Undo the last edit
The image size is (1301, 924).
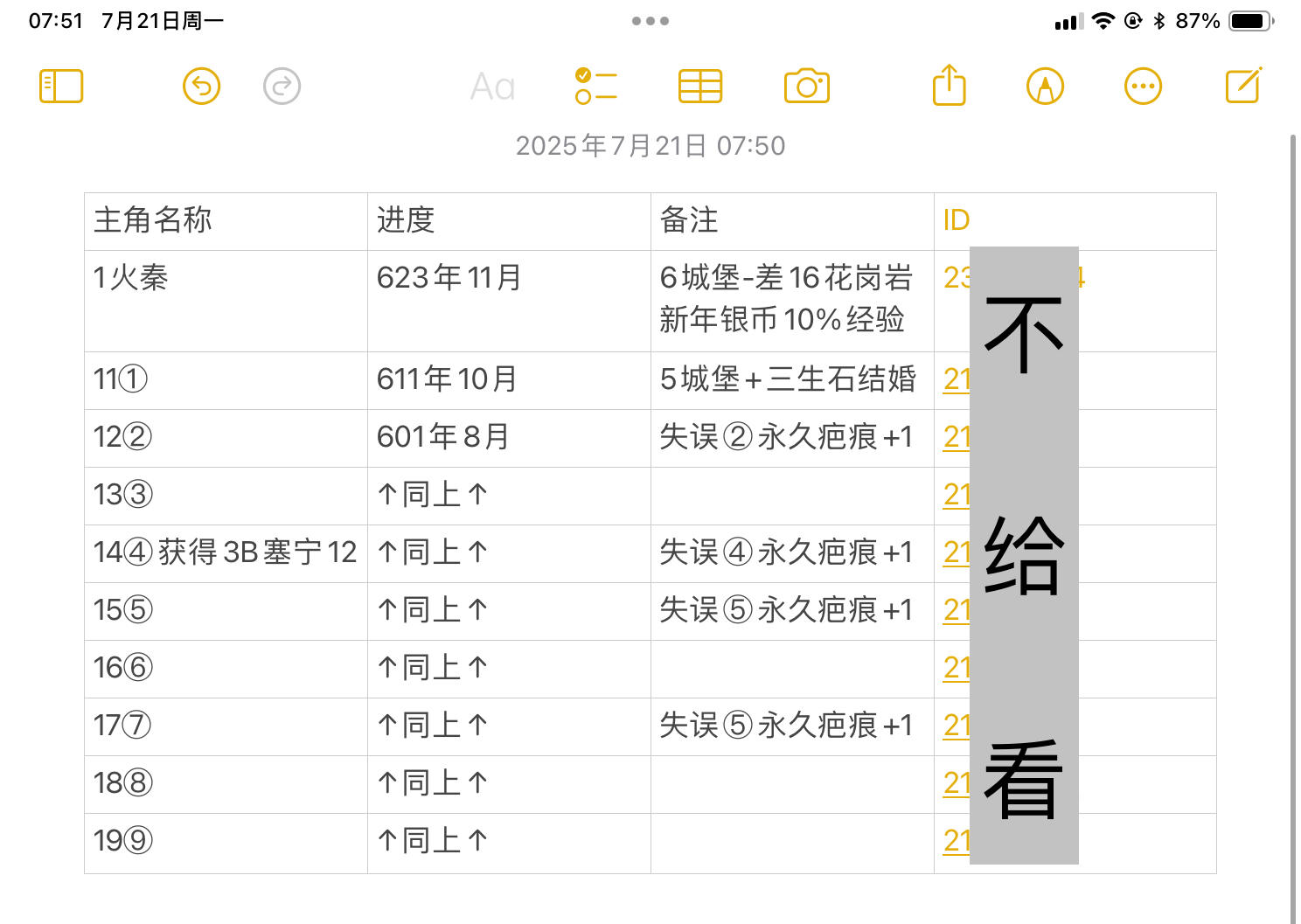click(x=201, y=87)
